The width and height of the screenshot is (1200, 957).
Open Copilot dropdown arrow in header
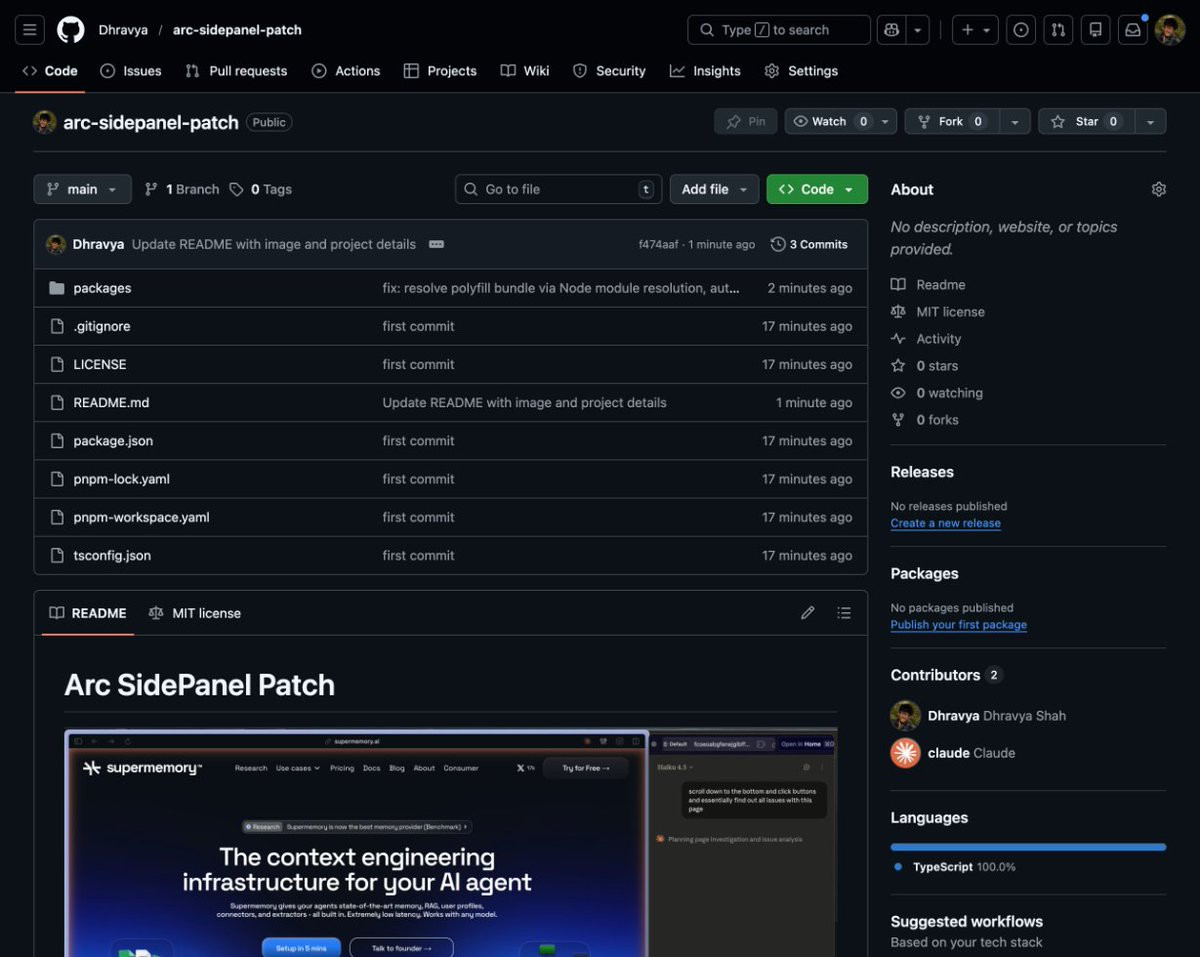pyautogui.click(x=918, y=30)
